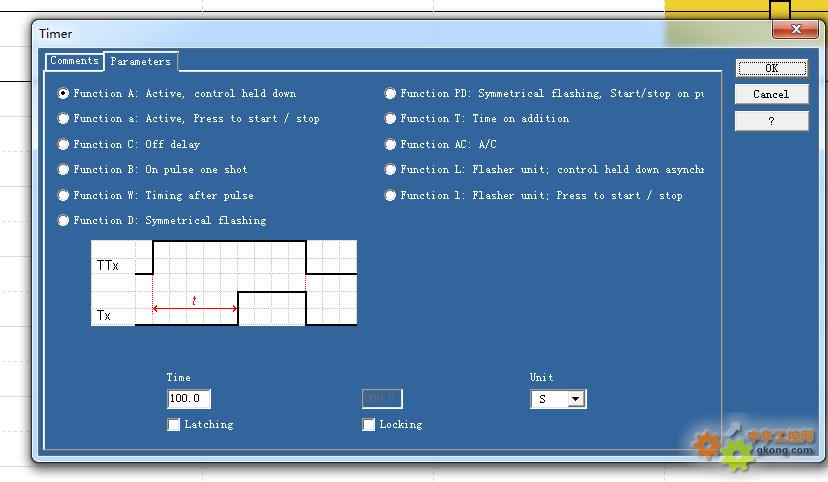The image size is (828, 482).
Task: Click the ? help button
Action: point(771,121)
